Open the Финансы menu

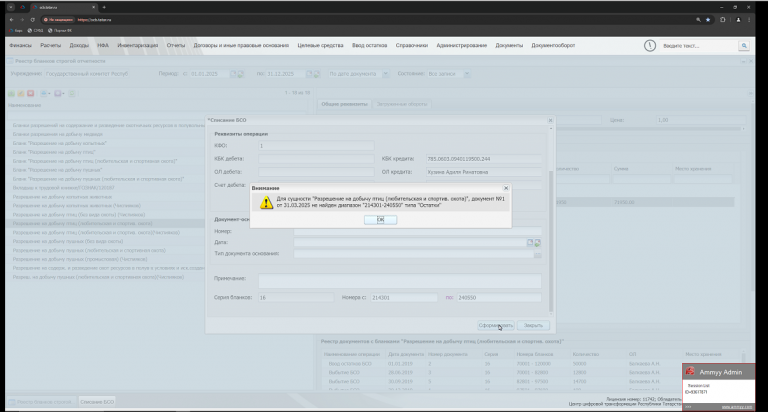20,46
